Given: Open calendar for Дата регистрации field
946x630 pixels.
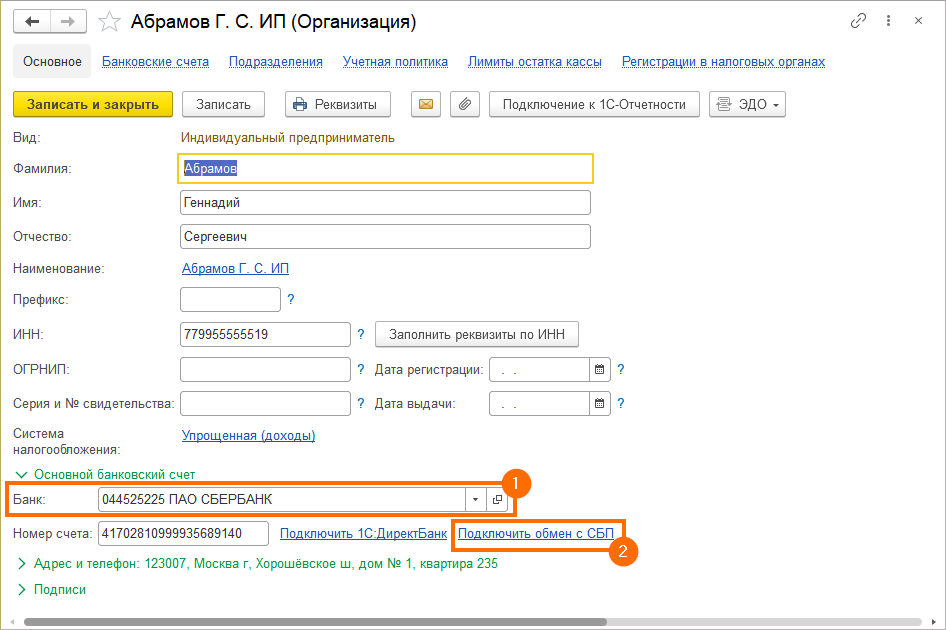Looking at the screenshot, I should pyautogui.click(x=599, y=369).
